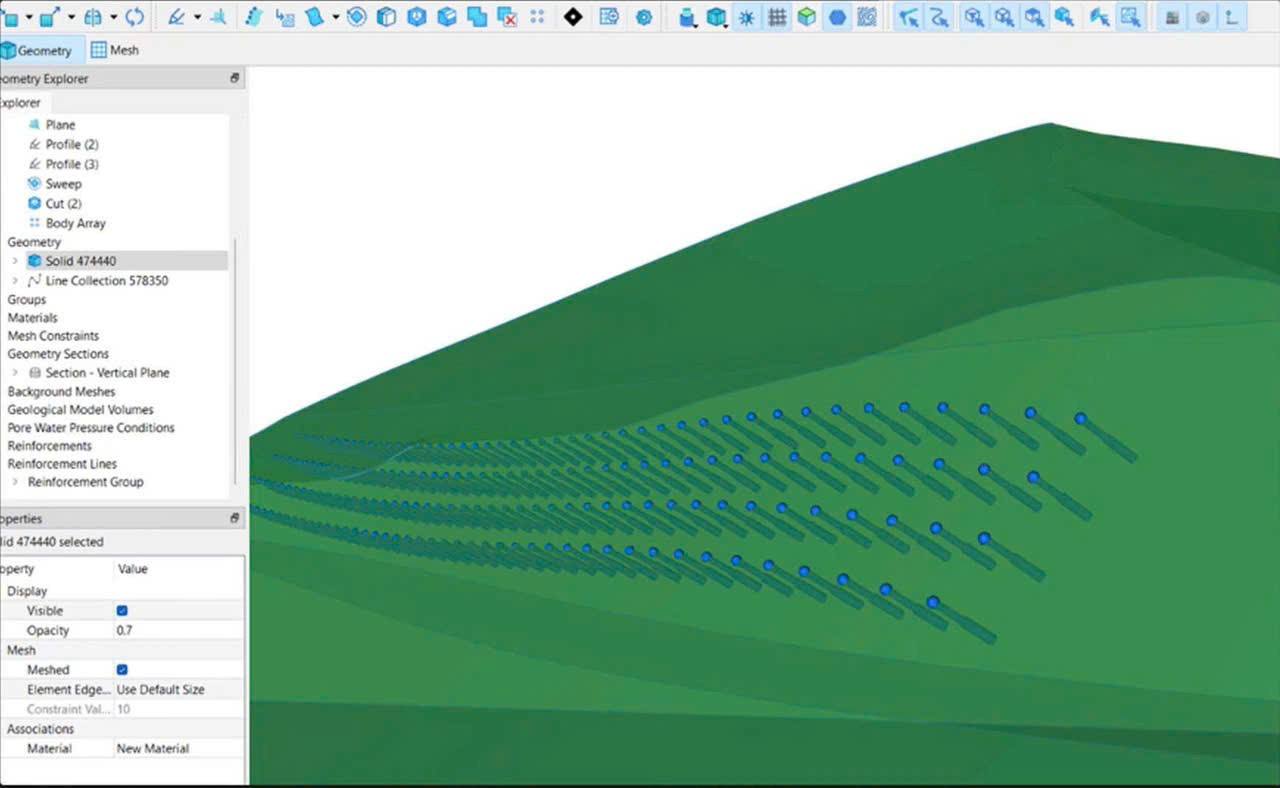The image size is (1280, 788).
Task: Click the Opacity value 0.7 field
Action: [x=179, y=630]
